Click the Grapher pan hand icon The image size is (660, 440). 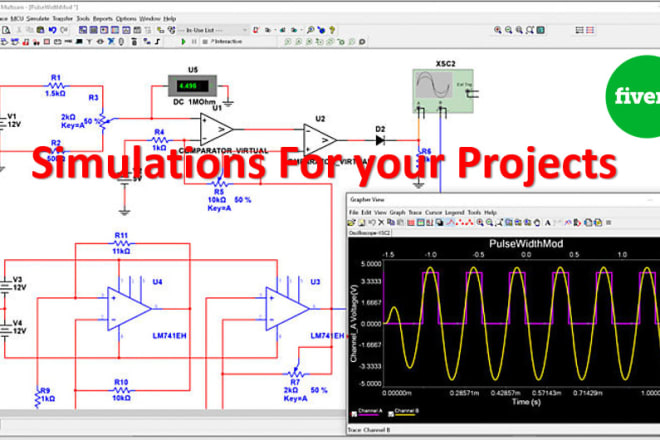tap(538, 222)
